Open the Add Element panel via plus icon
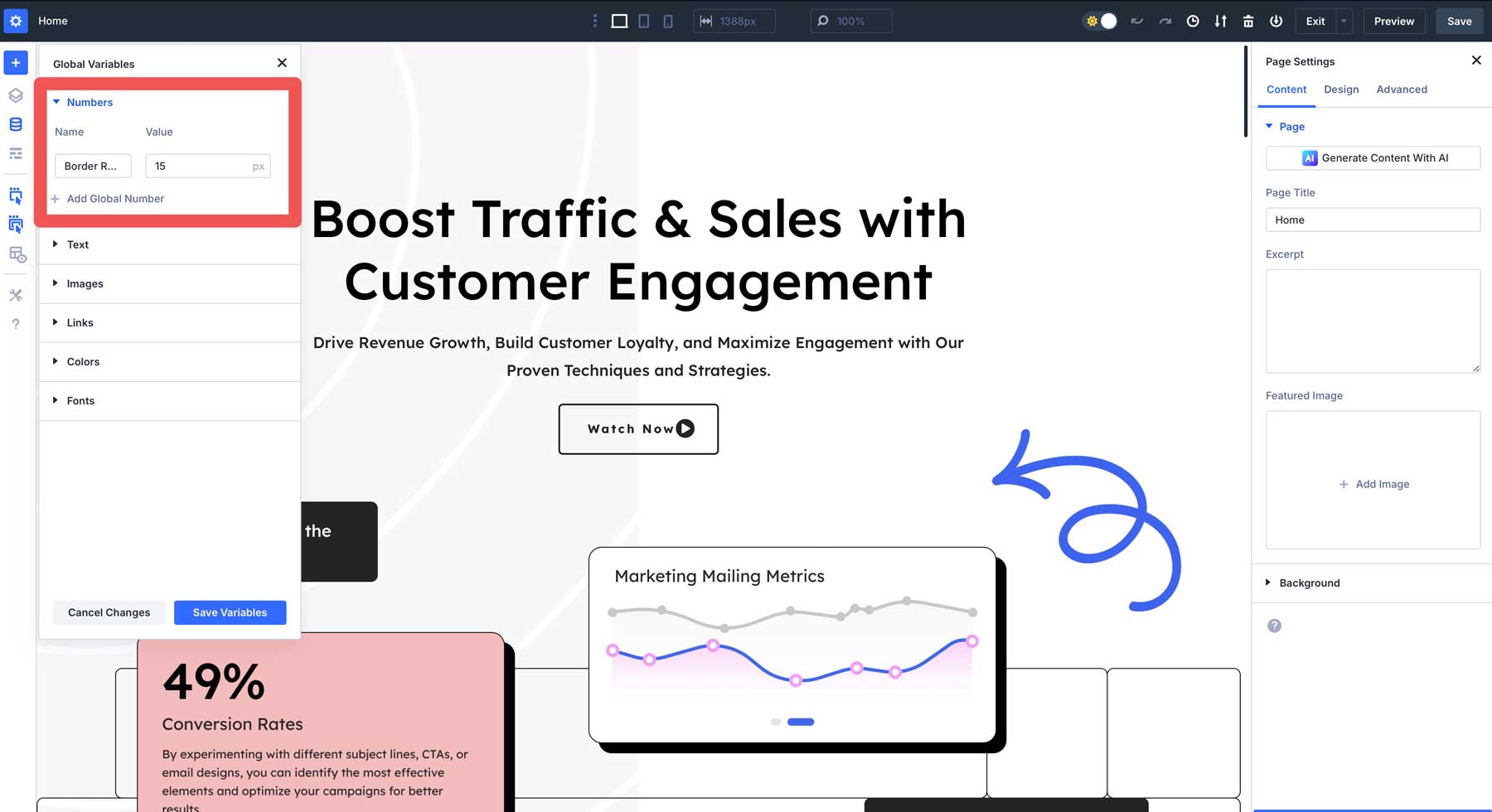This screenshot has height=812, width=1492. pos(15,62)
